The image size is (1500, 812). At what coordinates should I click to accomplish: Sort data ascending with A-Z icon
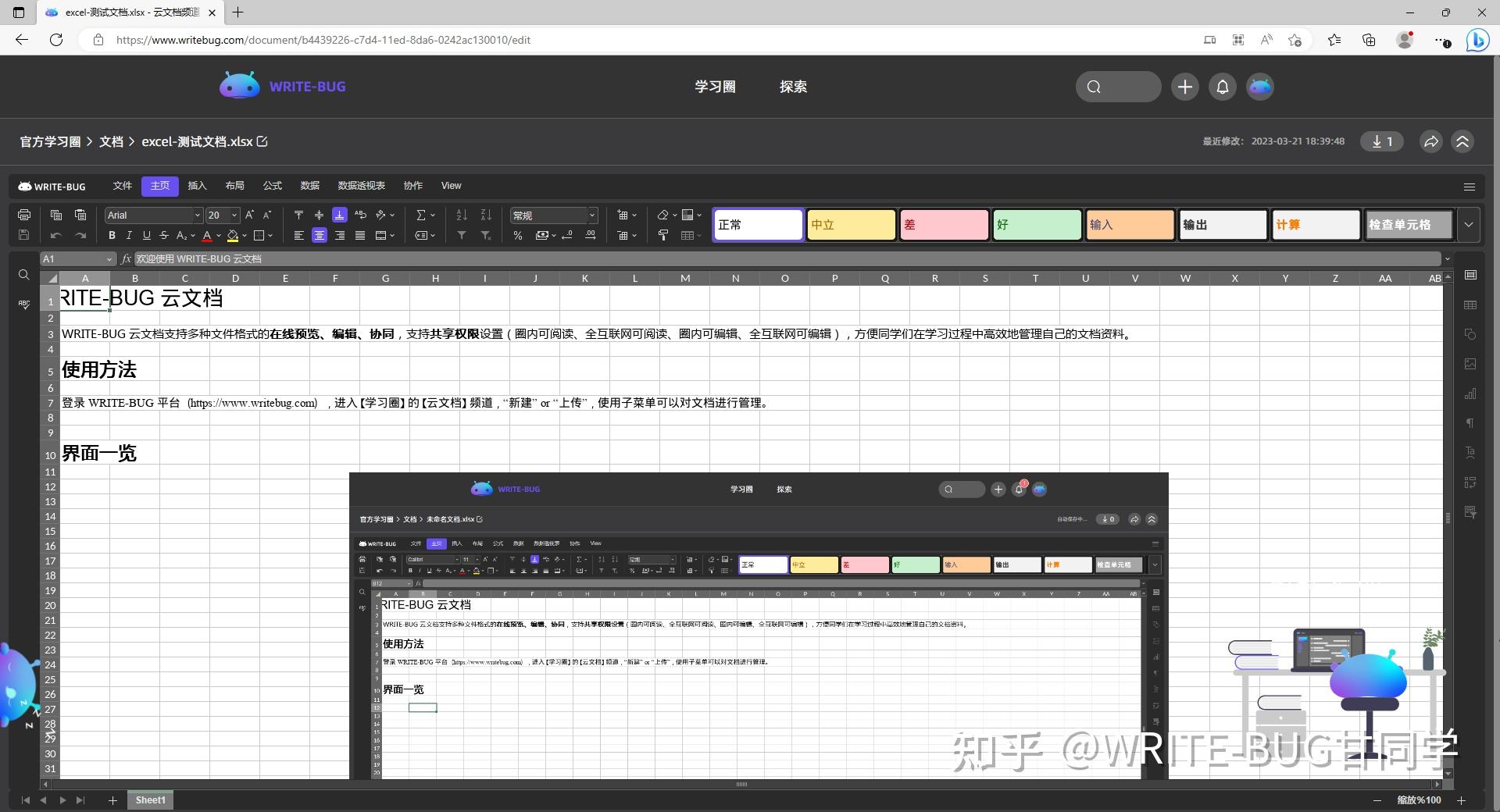tap(461, 215)
